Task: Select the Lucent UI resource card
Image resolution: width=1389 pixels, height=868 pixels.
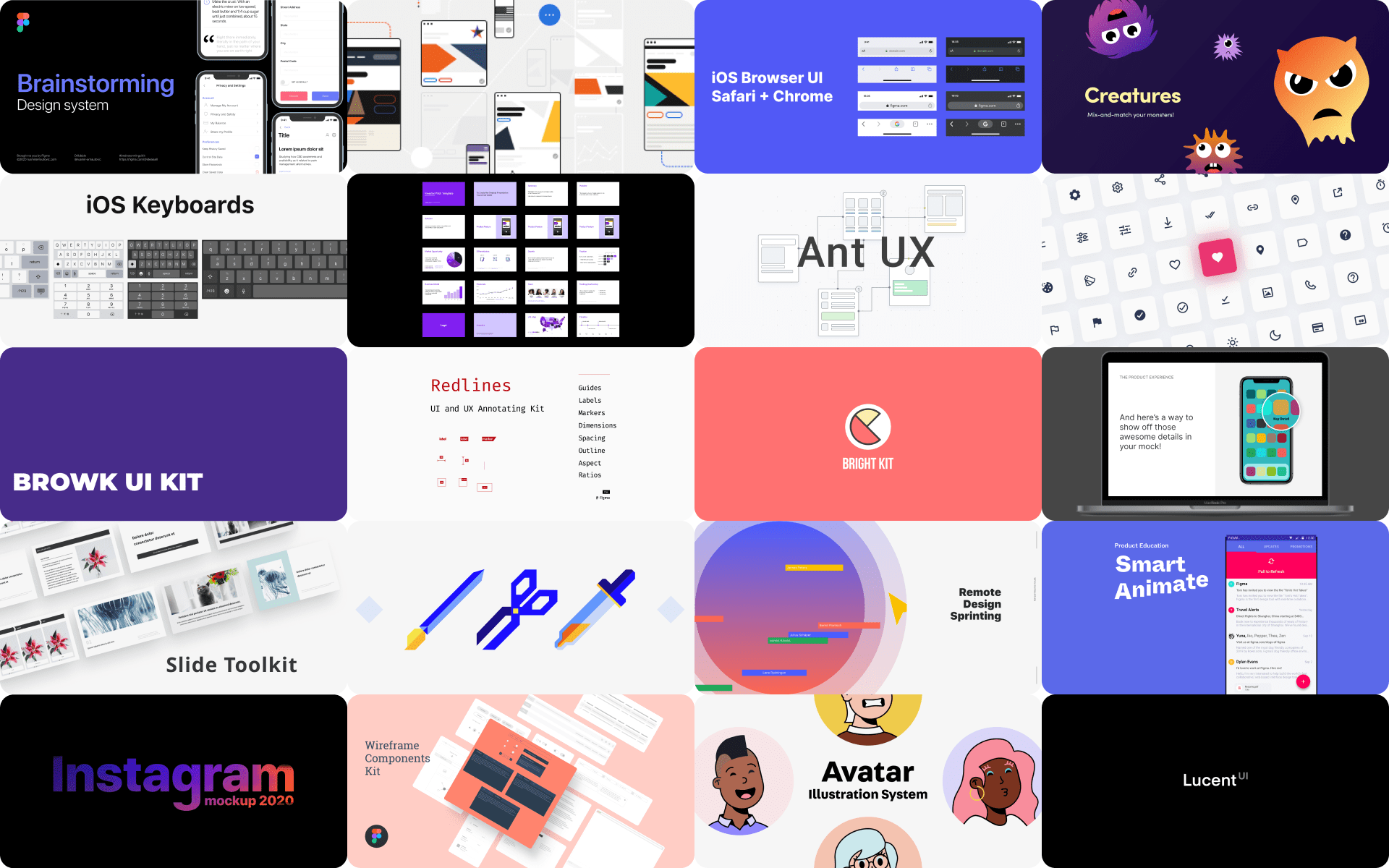Action: (1215, 781)
